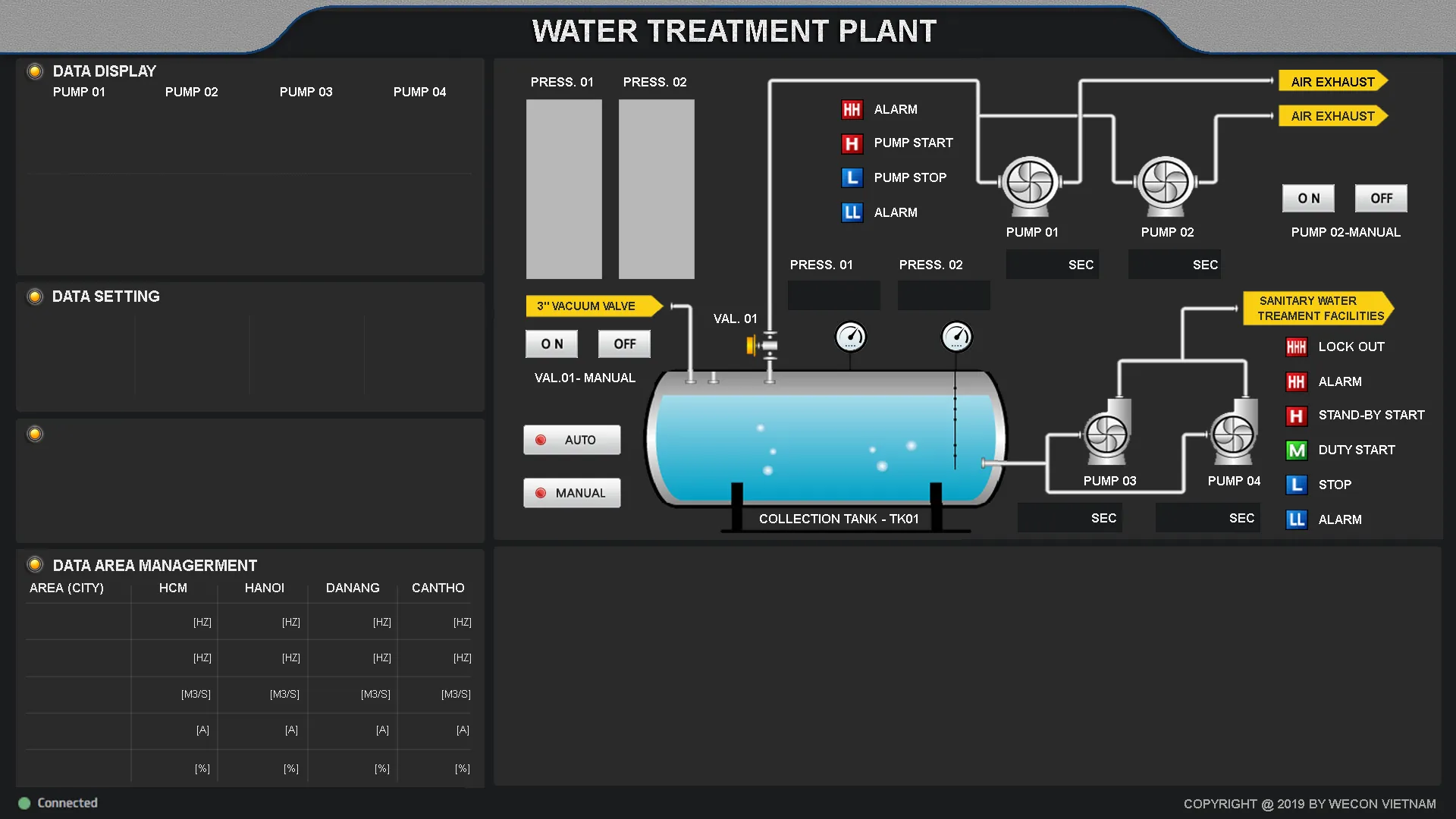
Task: Click the HH ALARM indicator near PUMP START
Action: 852,109
